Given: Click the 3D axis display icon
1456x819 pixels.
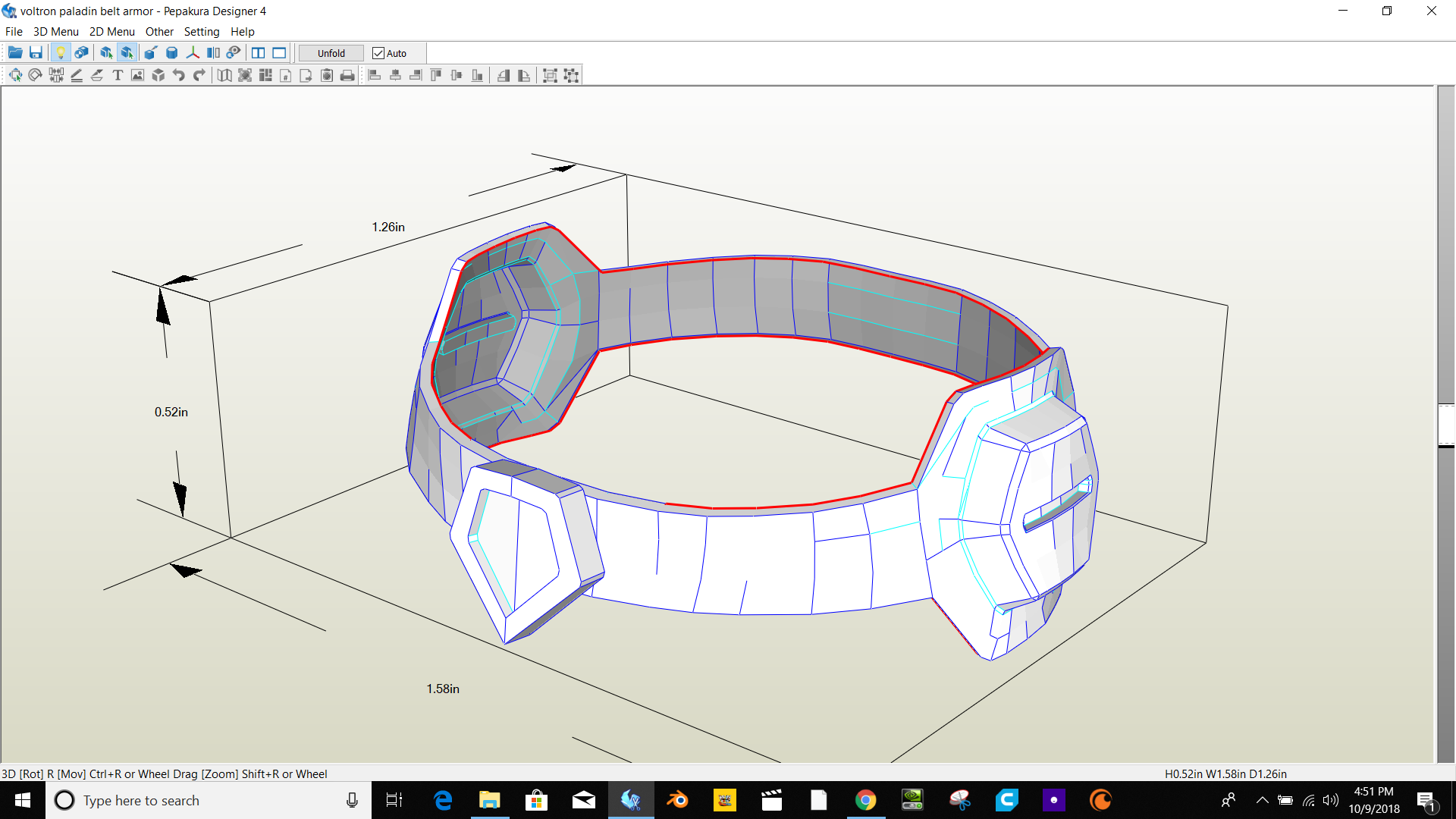Looking at the screenshot, I should click(193, 53).
